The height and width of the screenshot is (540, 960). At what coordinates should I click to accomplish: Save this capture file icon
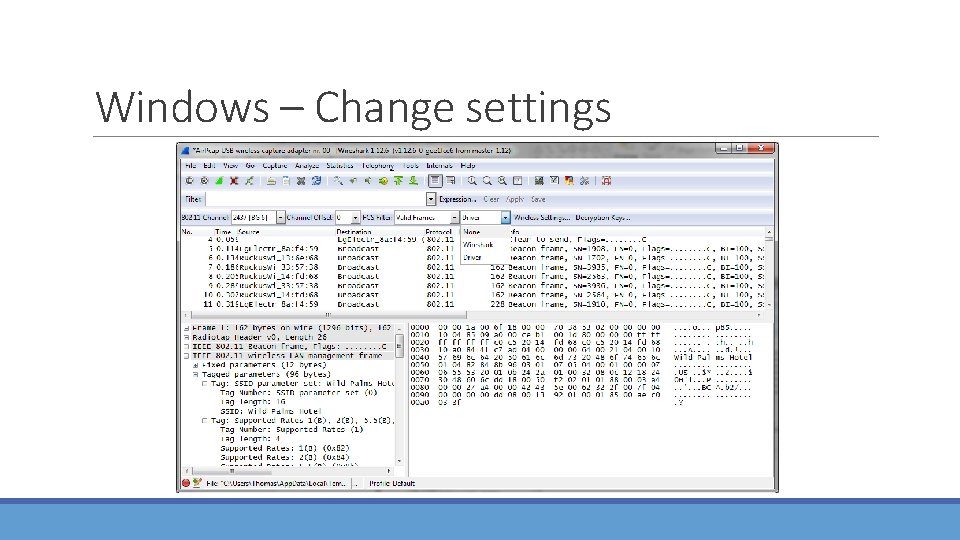pos(286,181)
